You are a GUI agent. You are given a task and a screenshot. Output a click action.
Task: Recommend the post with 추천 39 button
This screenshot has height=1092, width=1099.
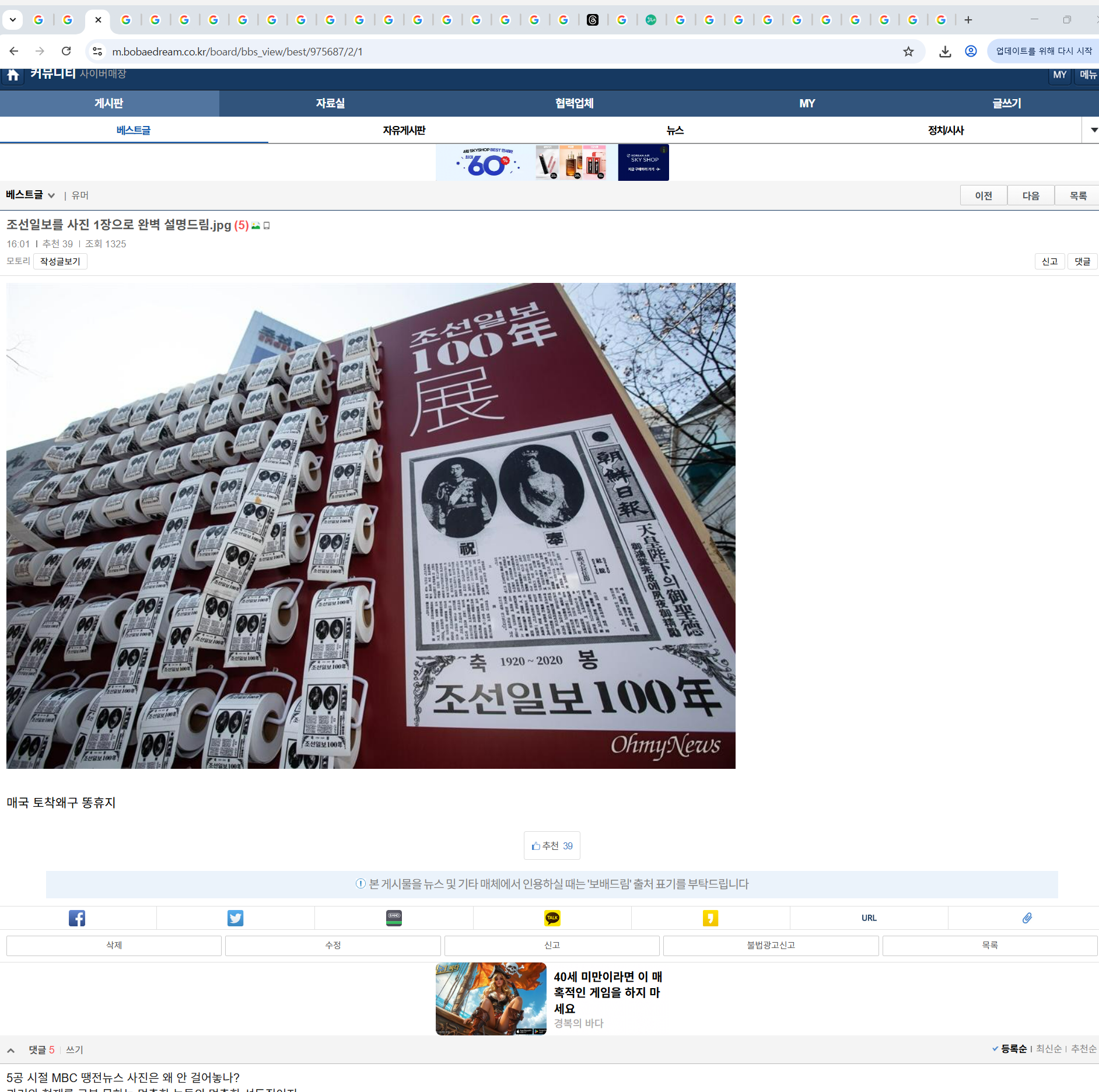(552, 846)
